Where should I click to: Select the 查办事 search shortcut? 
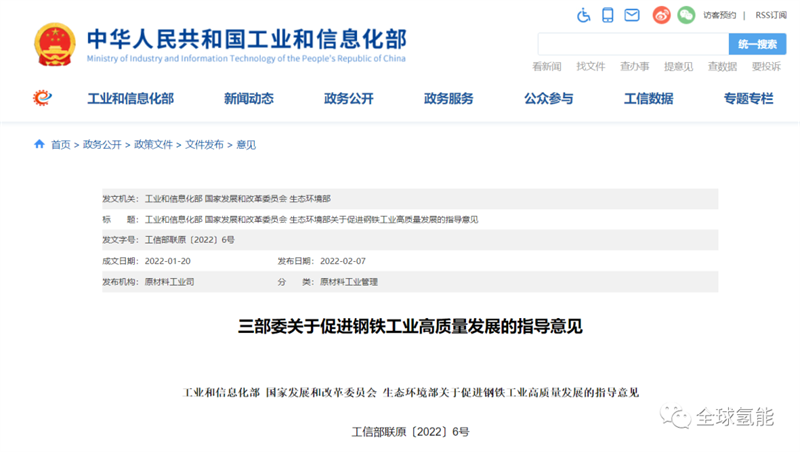[634, 66]
